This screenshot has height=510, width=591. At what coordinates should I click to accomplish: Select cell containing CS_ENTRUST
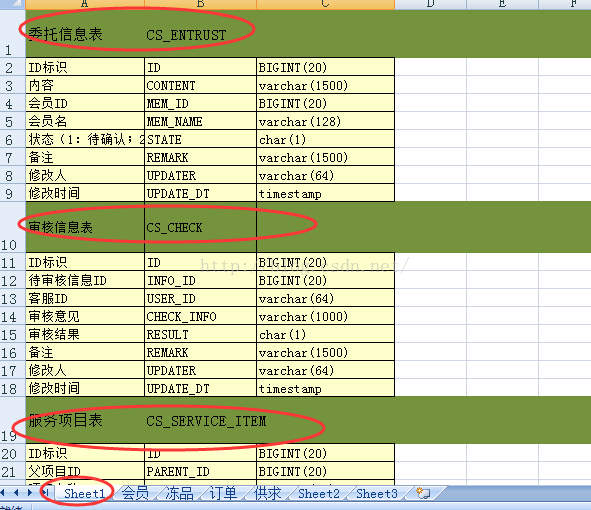tap(200, 34)
